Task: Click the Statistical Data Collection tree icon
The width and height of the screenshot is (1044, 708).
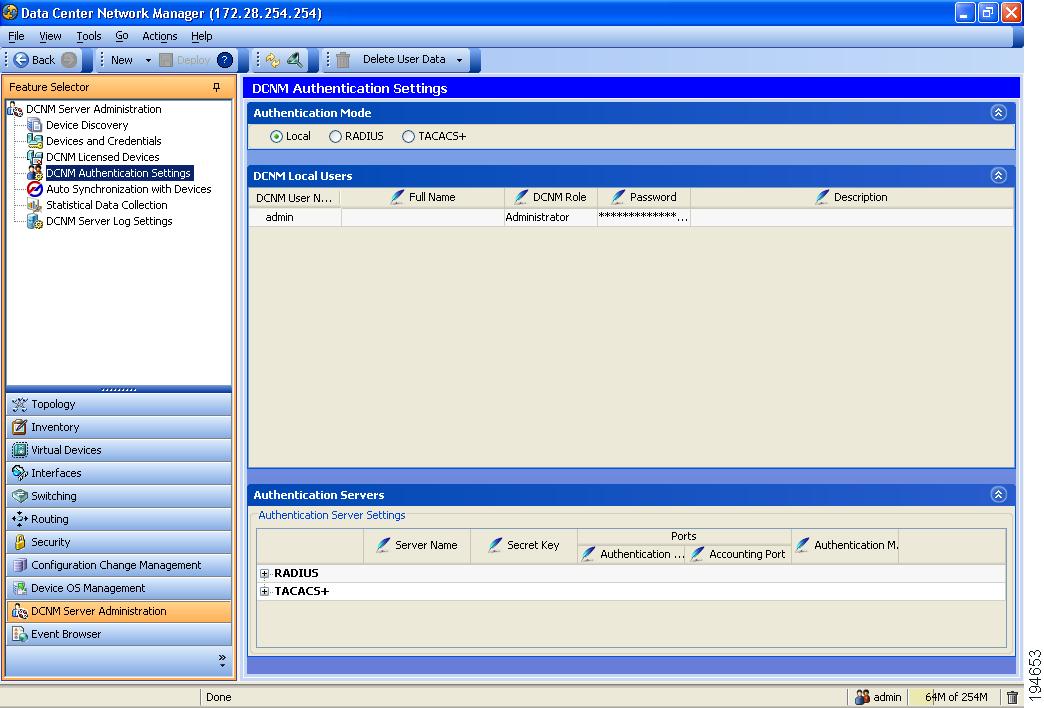Action: click(35, 205)
